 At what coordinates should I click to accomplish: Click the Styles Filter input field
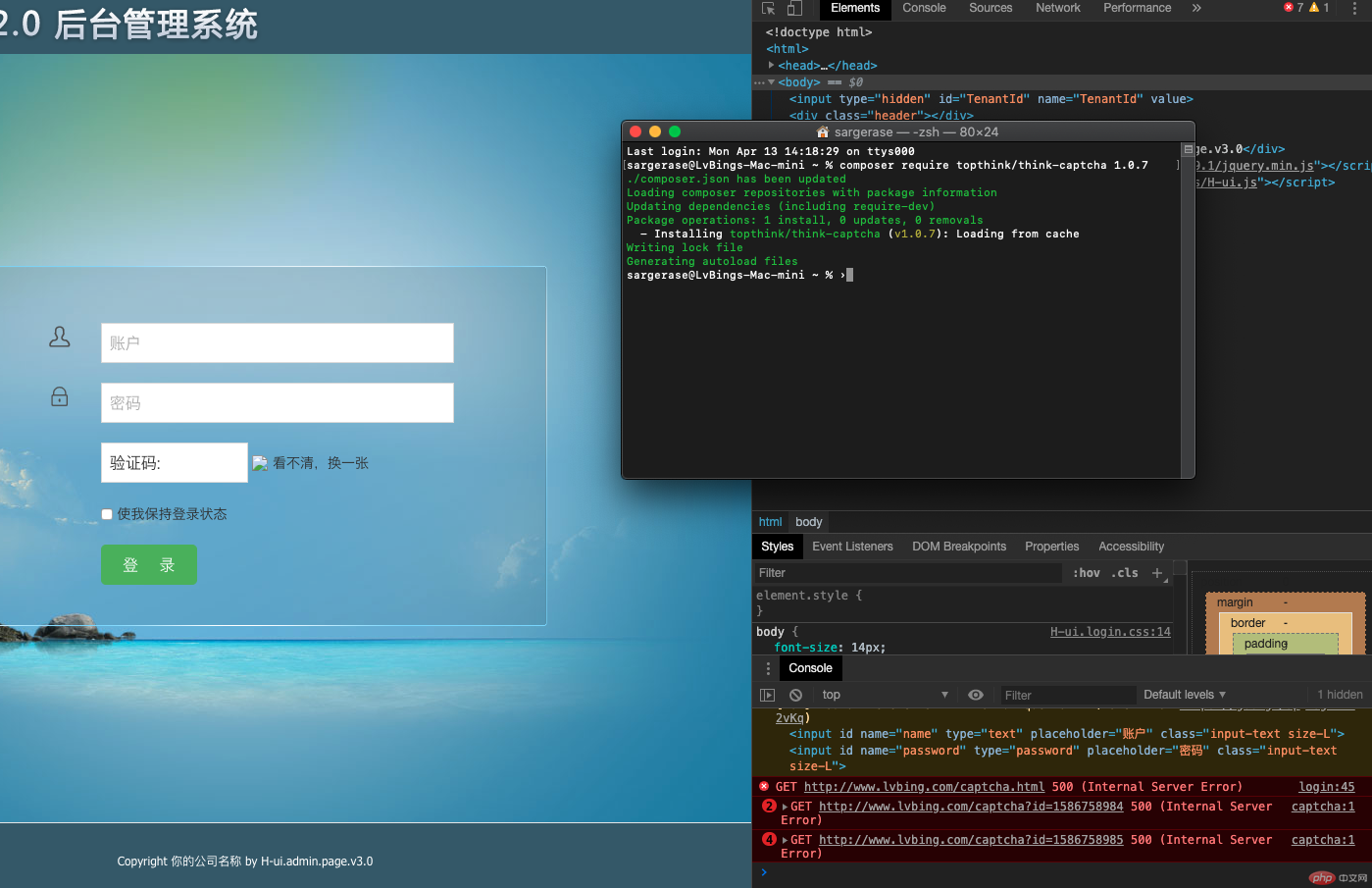[907, 573]
